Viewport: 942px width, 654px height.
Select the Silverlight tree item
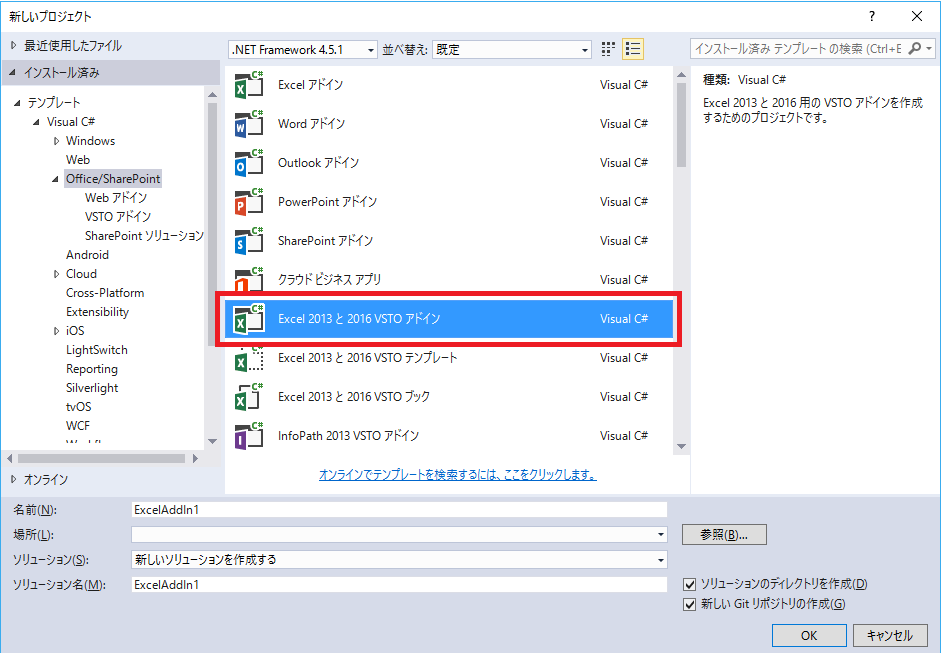pyautogui.click(x=93, y=388)
